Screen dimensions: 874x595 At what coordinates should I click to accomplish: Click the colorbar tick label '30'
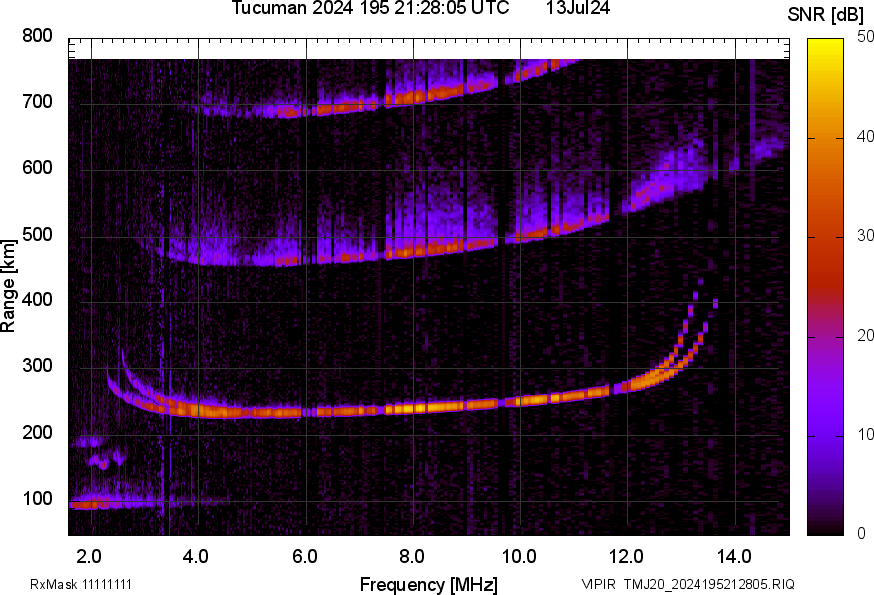(x=865, y=235)
